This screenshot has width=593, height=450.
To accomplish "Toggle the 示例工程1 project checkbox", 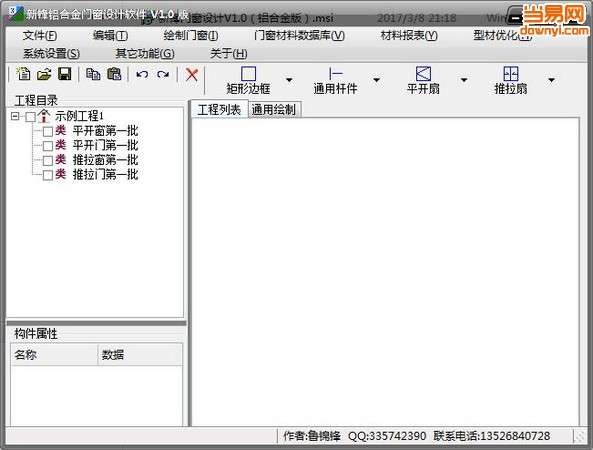I will point(30,116).
